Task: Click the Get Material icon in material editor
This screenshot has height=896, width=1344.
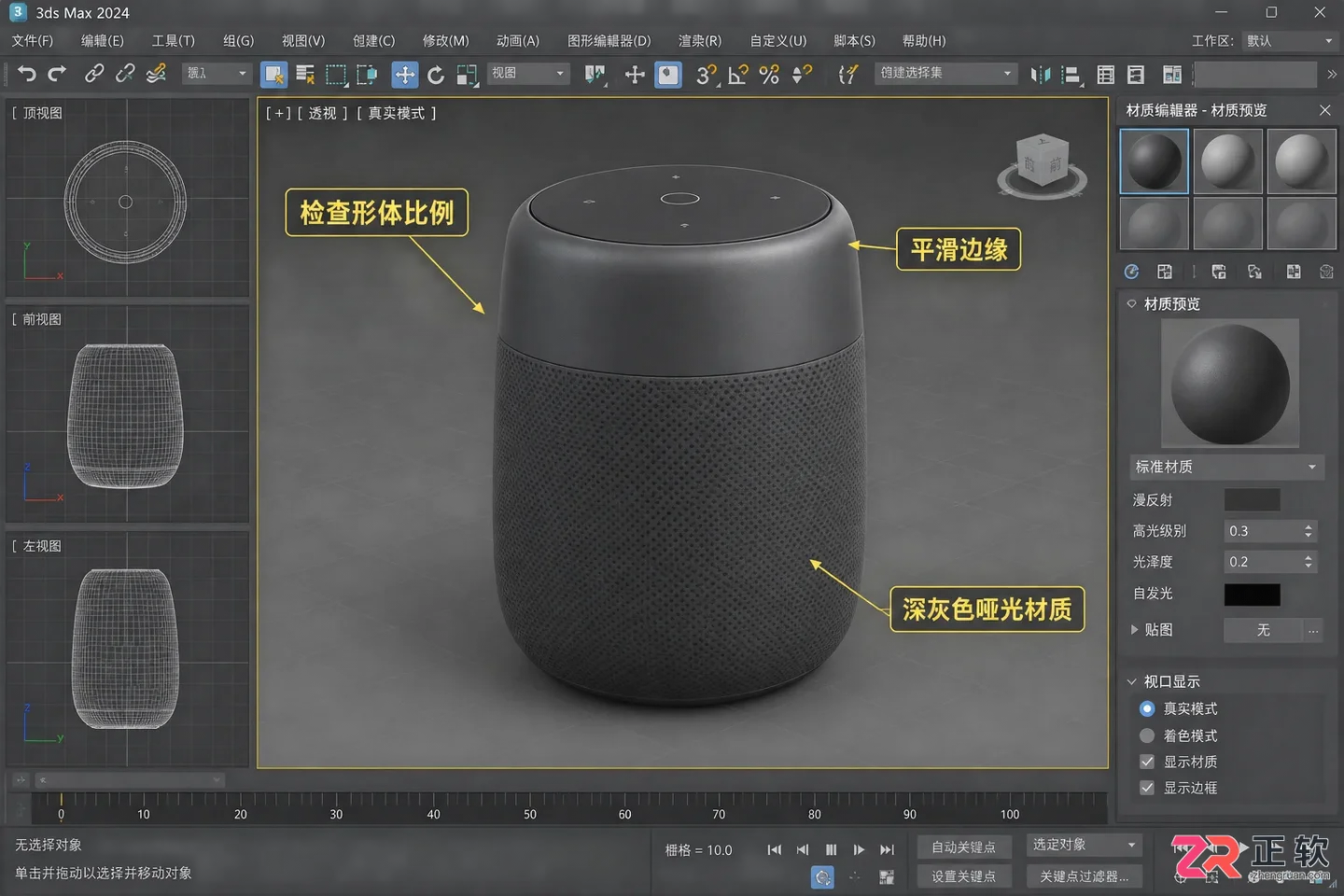Action: point(1131,272)
